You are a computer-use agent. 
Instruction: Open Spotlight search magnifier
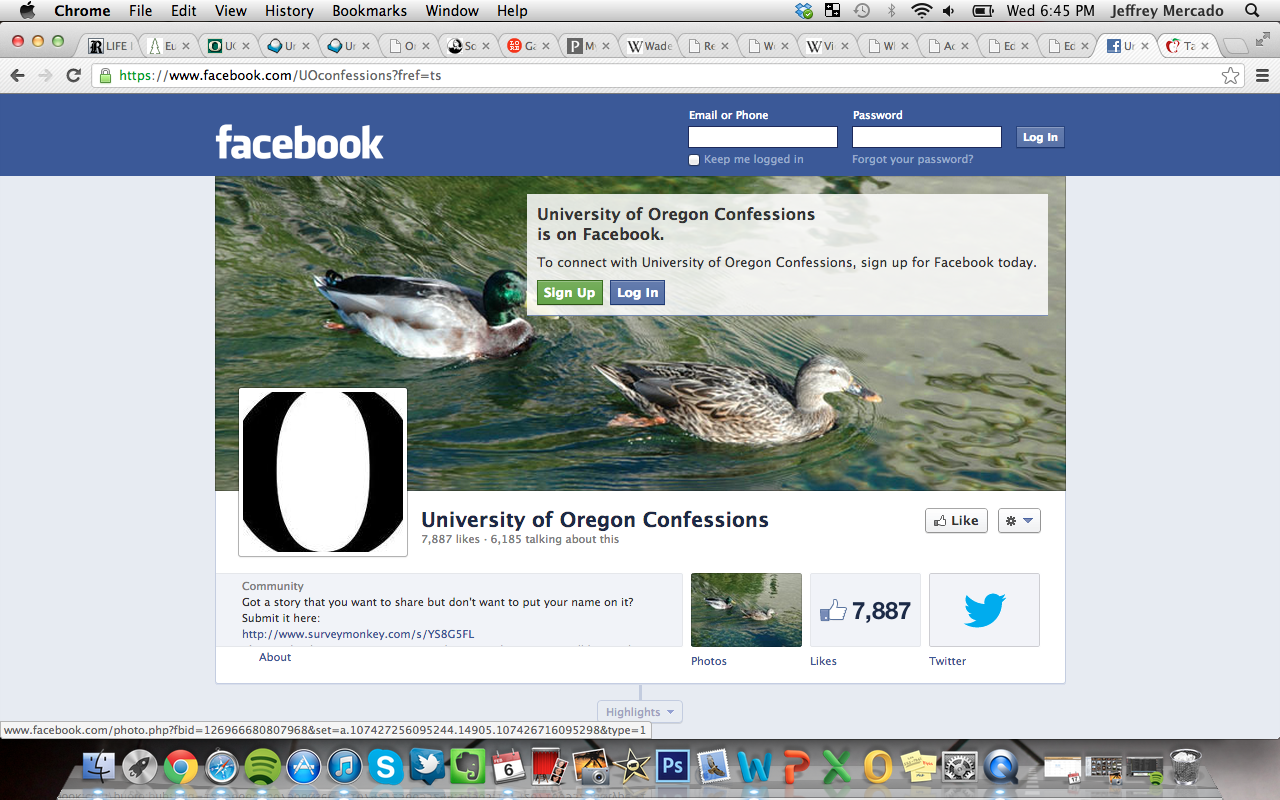pos(1252,11)
